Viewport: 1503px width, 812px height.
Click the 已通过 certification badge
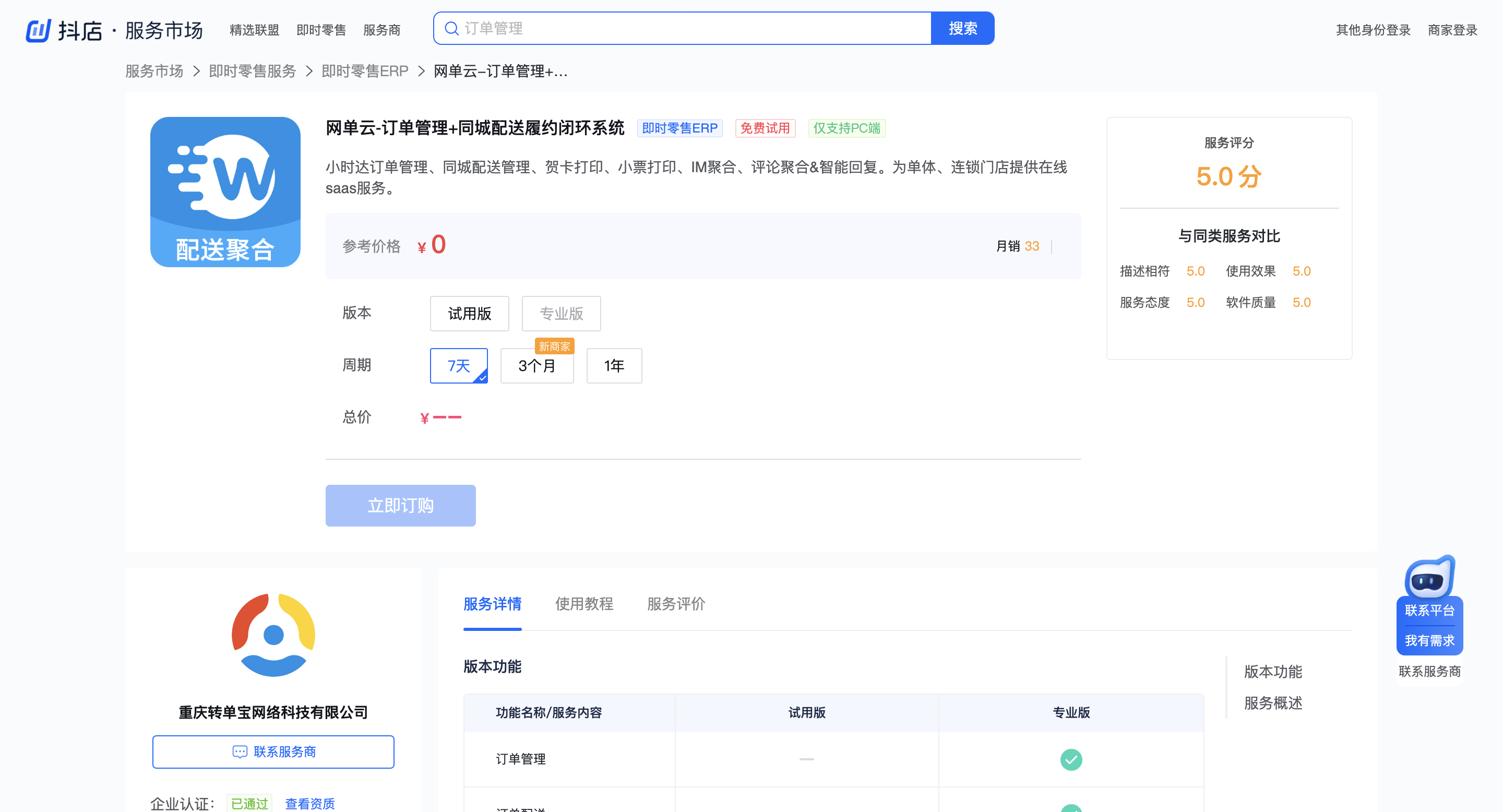click(x=249, y=804)
